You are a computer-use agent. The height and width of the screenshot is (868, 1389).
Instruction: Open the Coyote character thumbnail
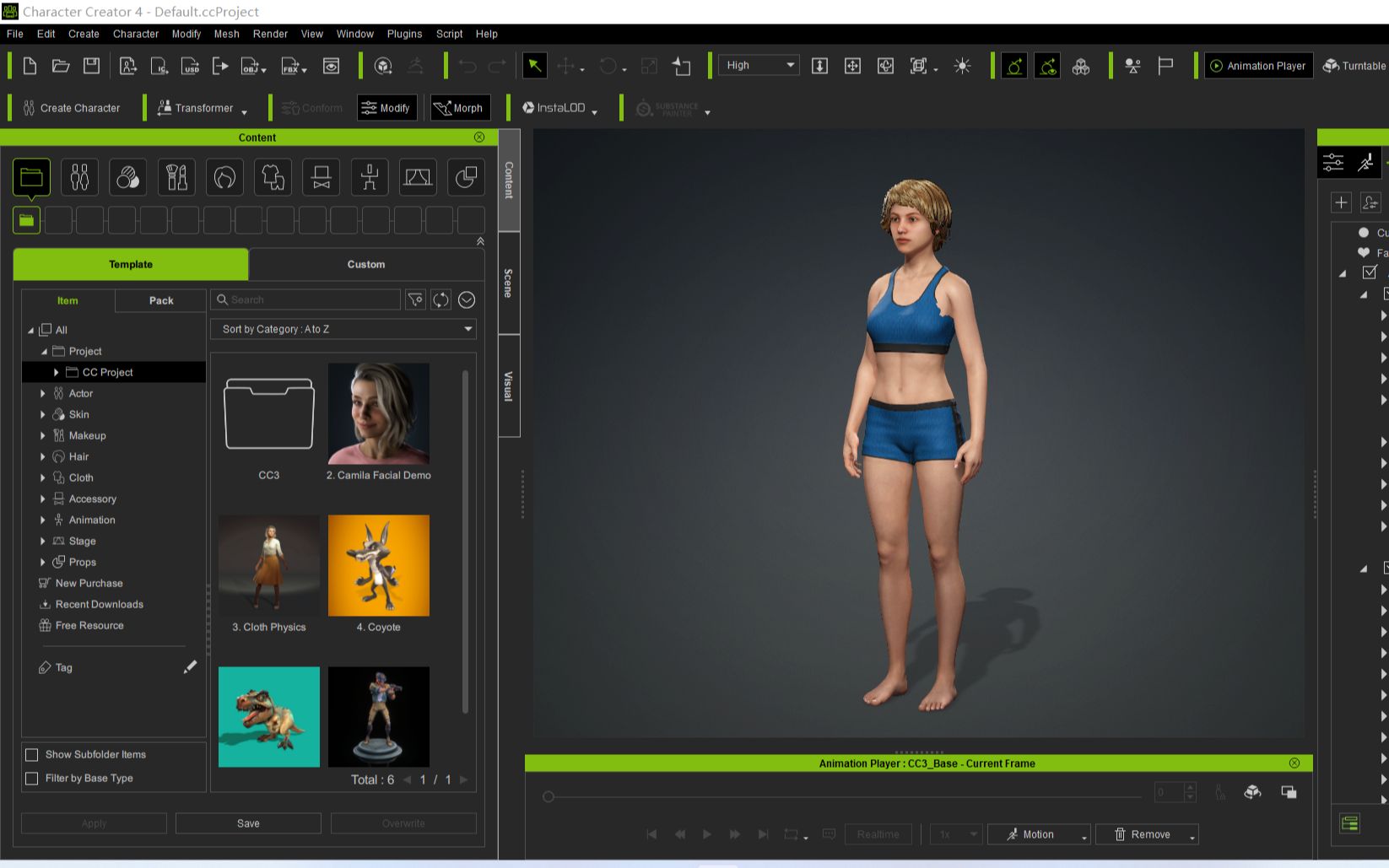[378, 565]
